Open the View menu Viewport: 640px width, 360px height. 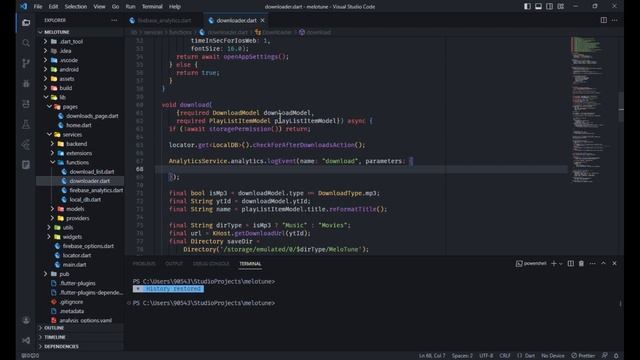point(99,7)
